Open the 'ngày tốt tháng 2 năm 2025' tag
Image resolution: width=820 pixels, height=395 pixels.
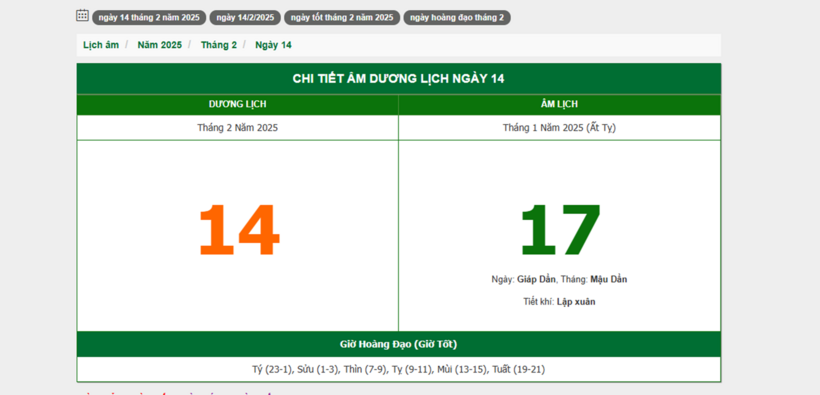[x=342, y=18]
